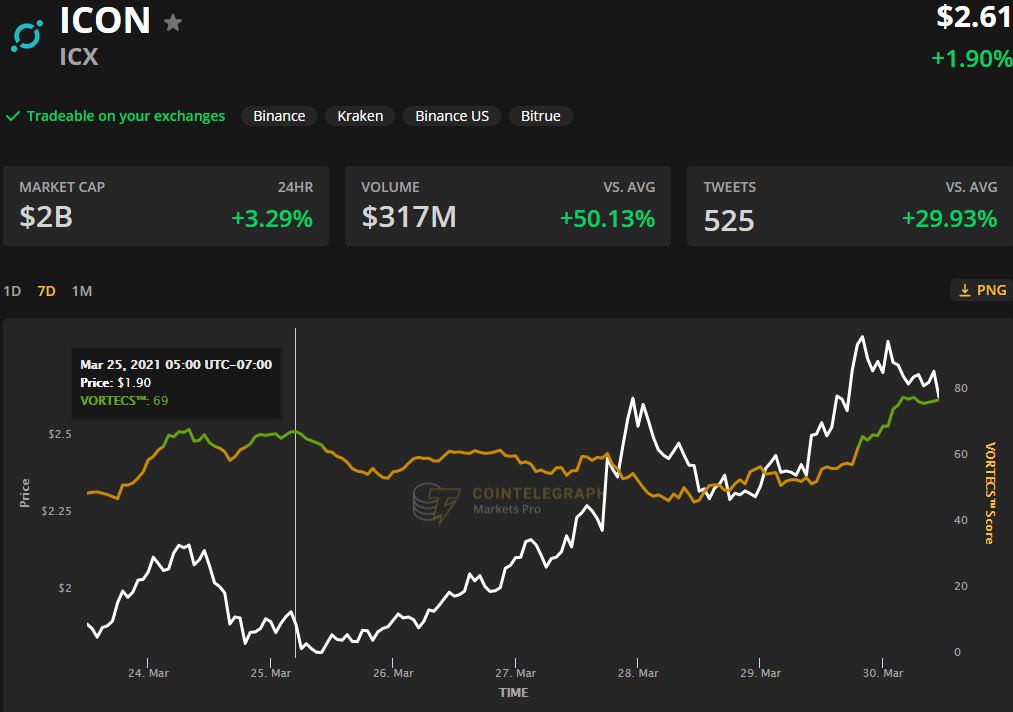Download the chart as PNG

[x=983, y=290]
